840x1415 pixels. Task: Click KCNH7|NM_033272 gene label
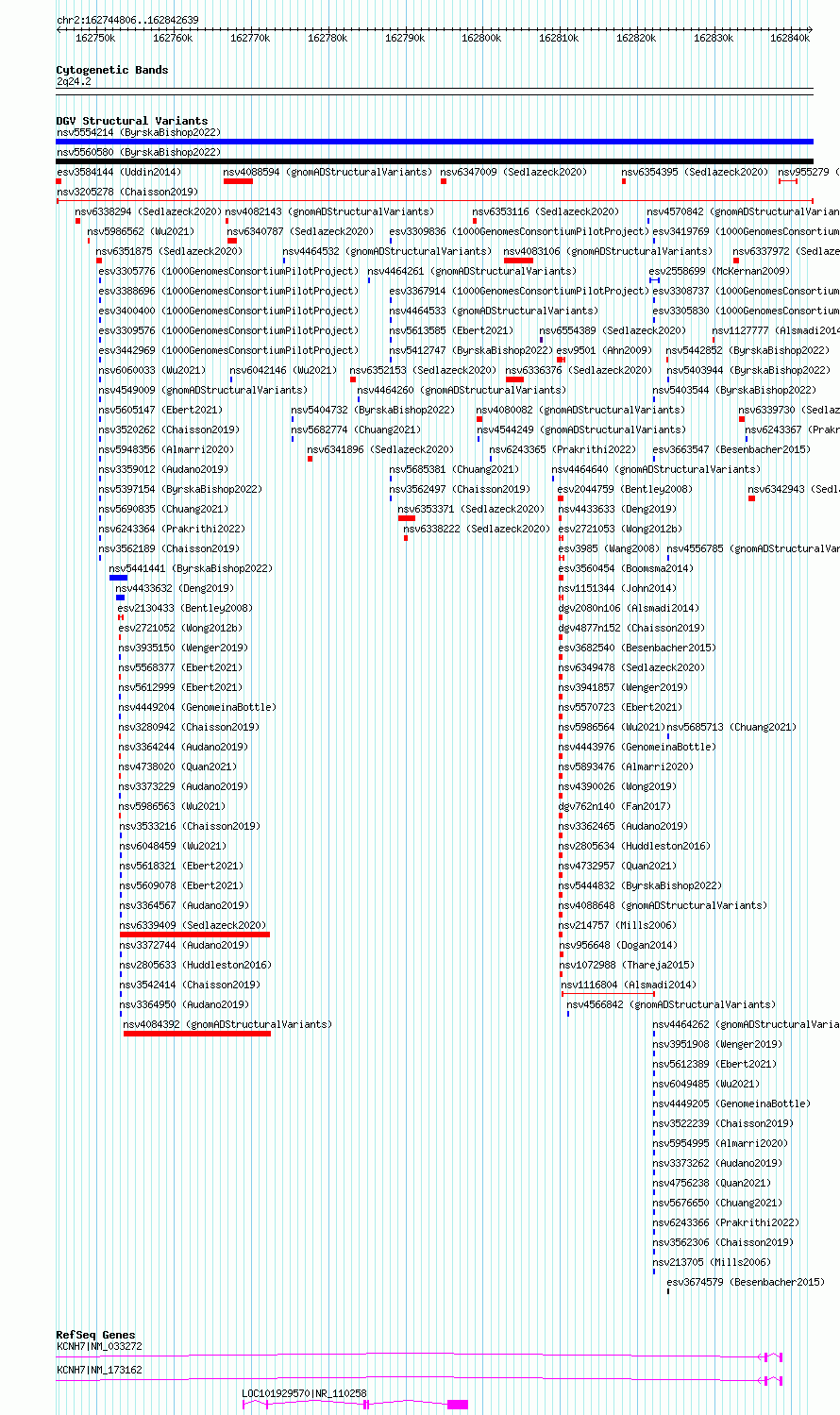99,1346
